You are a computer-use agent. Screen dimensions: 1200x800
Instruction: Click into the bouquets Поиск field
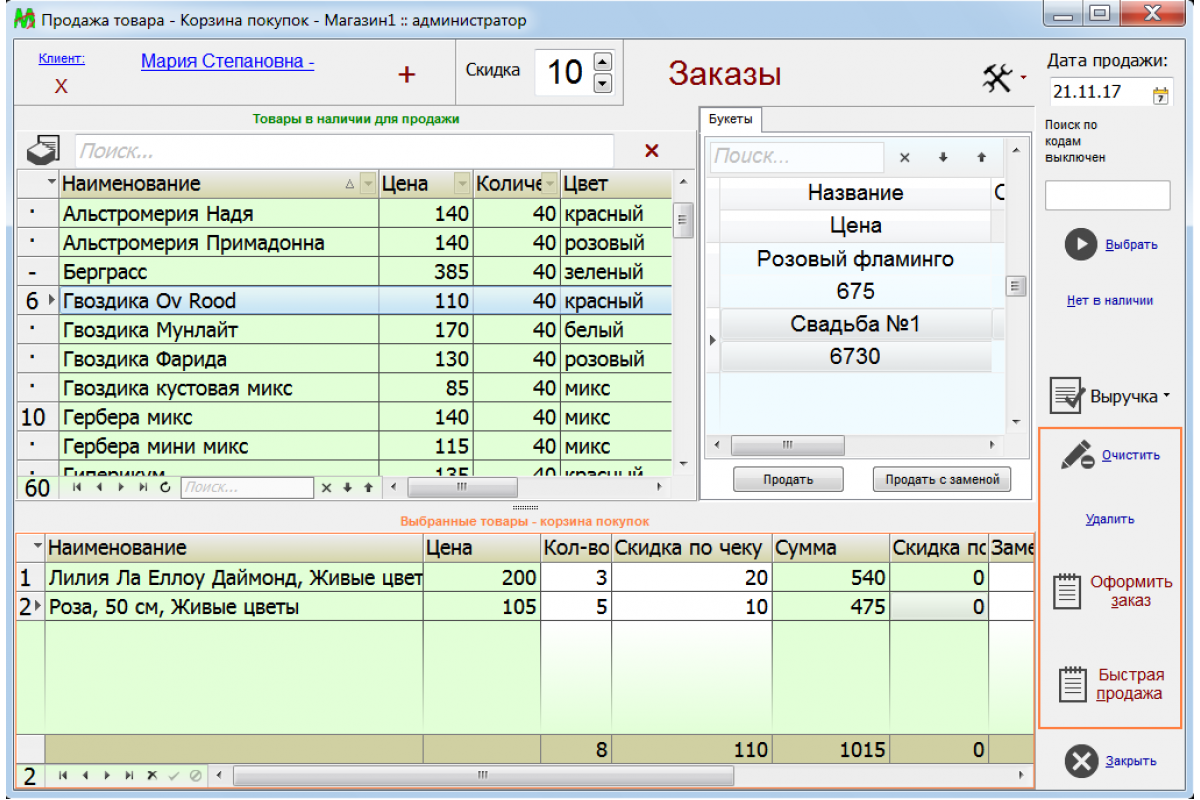point(797,157)
